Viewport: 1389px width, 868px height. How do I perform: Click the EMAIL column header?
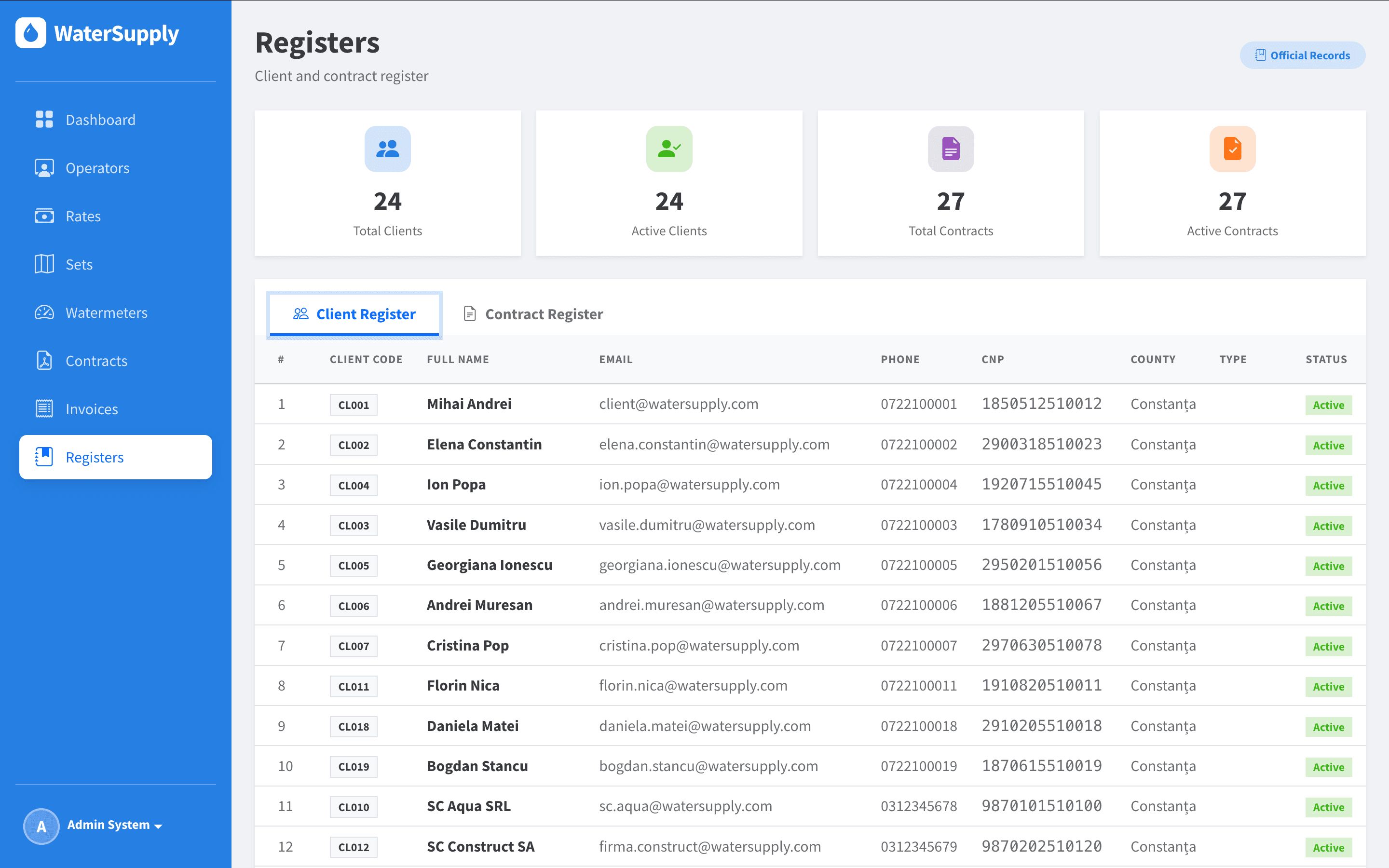tap(616, 359)
